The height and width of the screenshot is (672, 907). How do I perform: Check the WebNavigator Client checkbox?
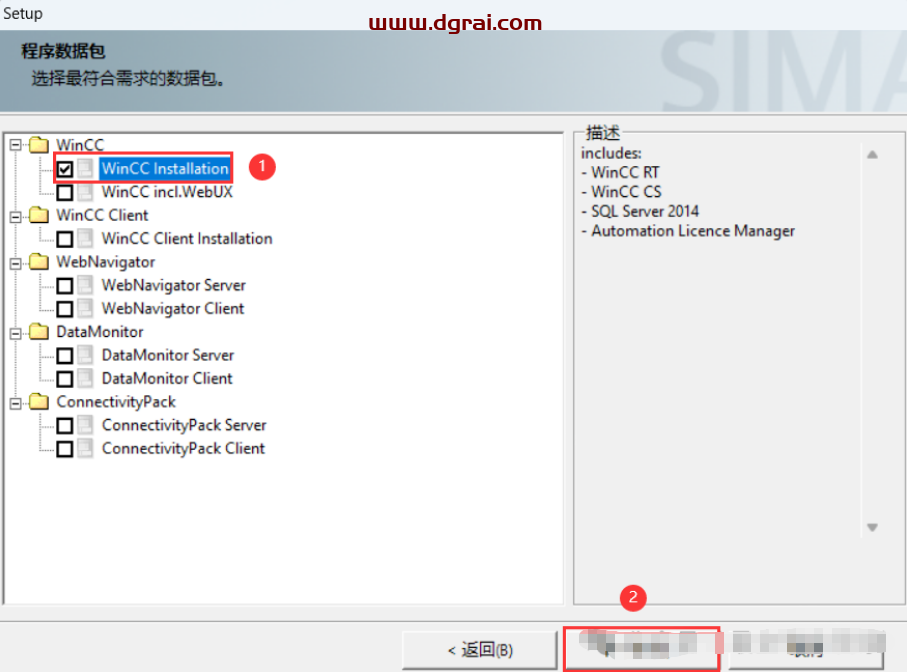65,309
